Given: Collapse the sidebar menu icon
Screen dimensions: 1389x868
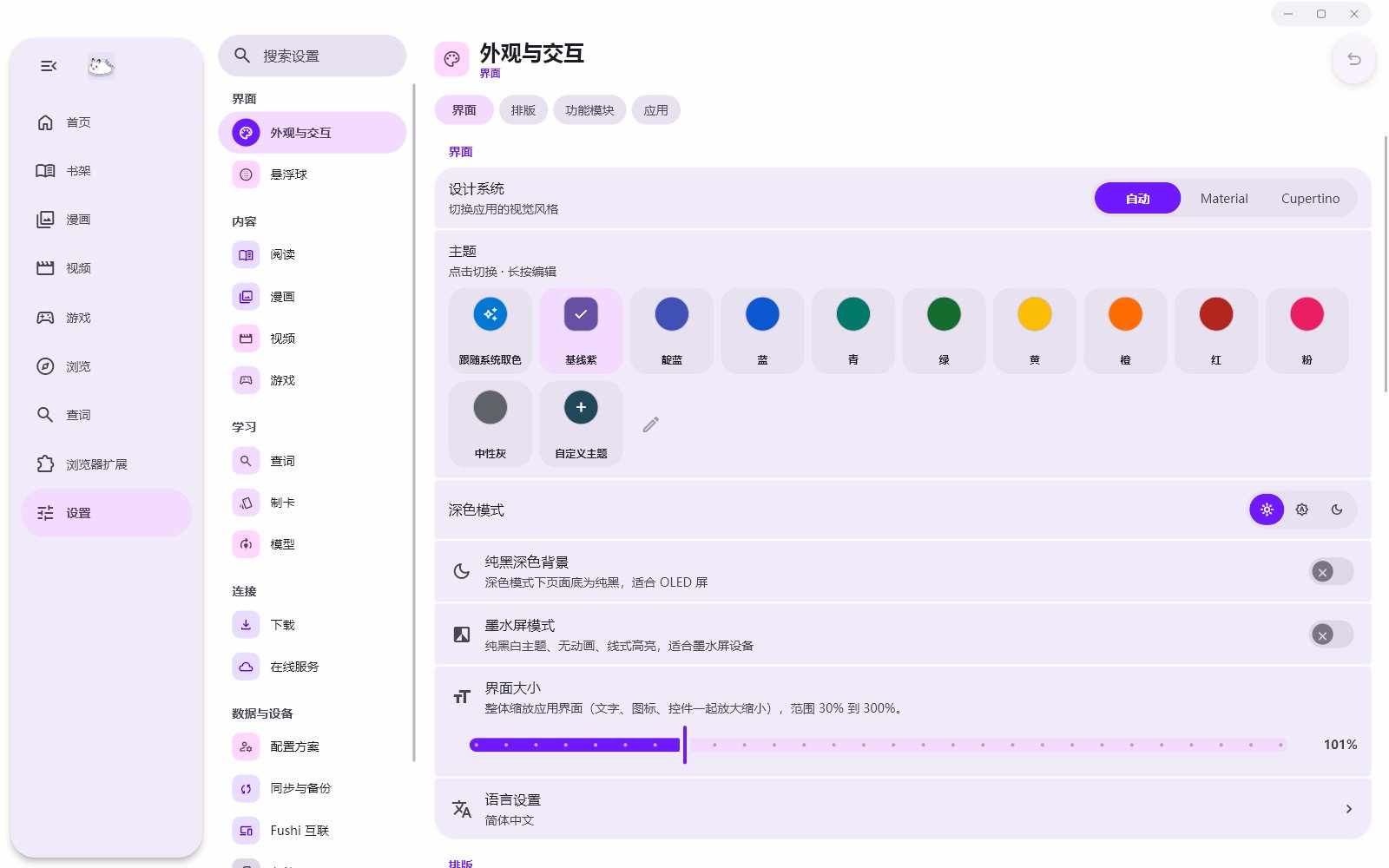Looking at the screenshot, I should [x=49, y=66].
